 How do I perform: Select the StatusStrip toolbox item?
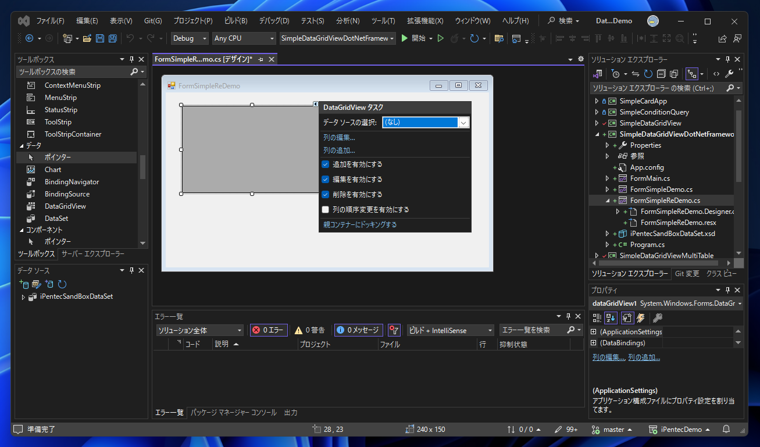pyautogui.click(x=61, y=110)
